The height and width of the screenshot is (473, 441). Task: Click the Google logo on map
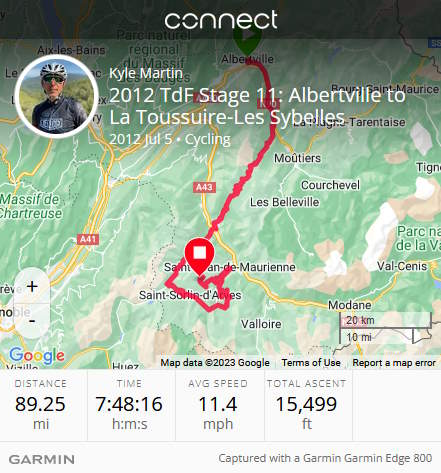click(37, 355)
